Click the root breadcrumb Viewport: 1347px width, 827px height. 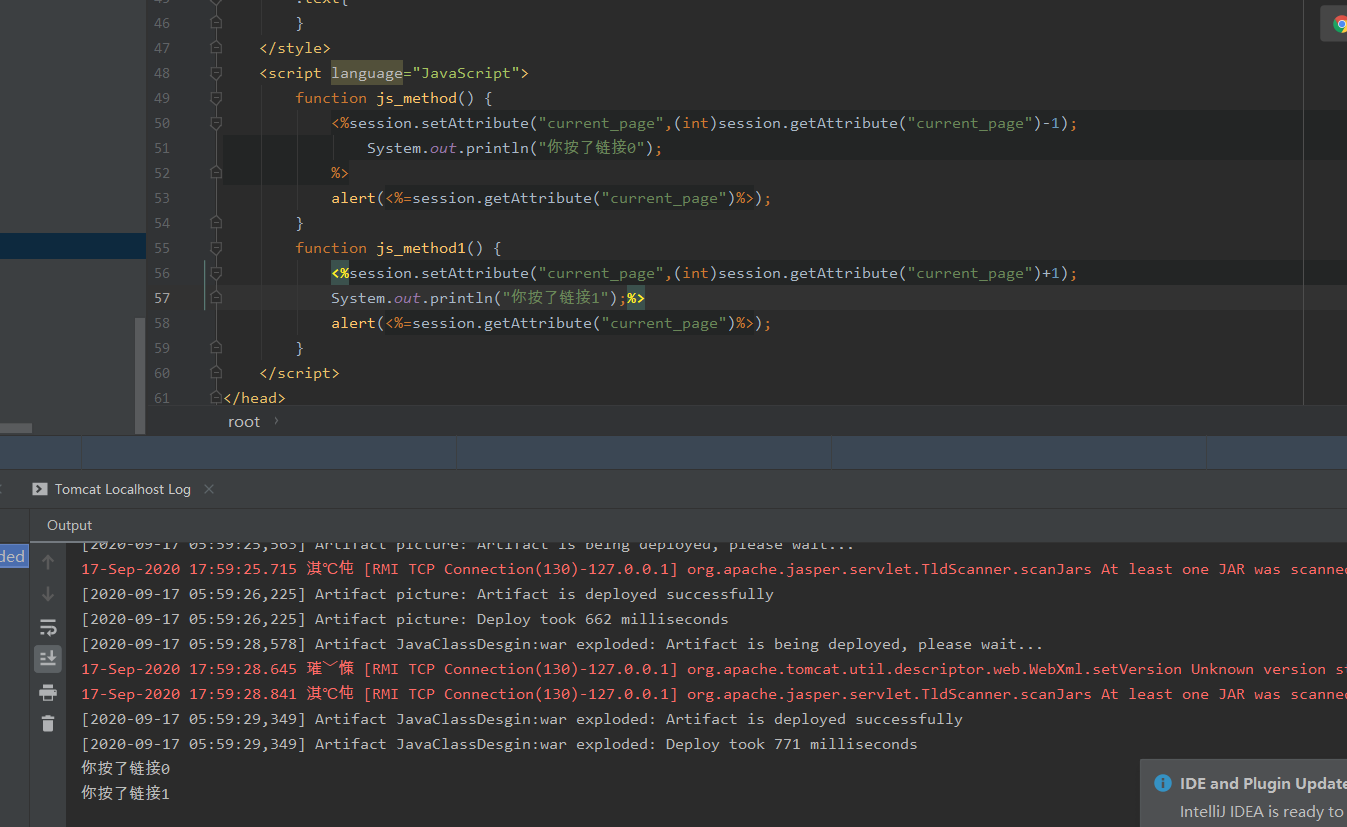(244, 422)
